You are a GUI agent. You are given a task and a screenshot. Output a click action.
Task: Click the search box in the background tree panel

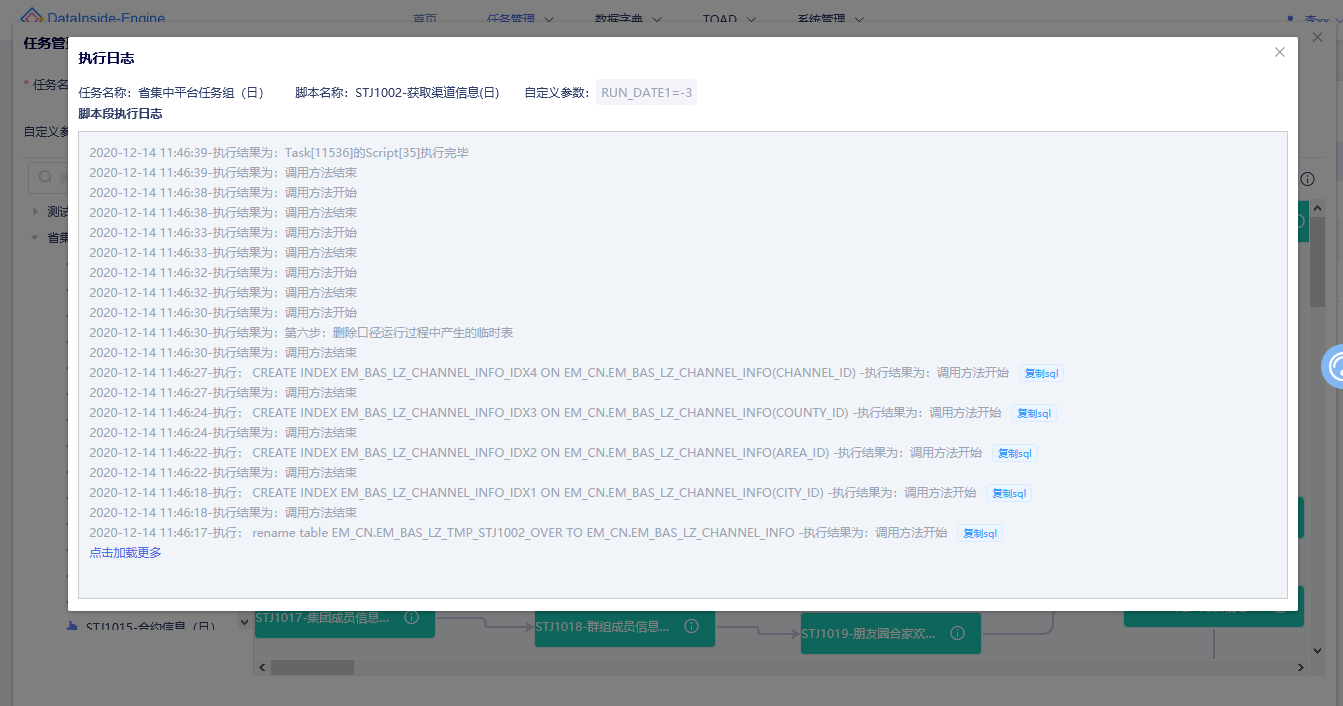click(50, 178)
